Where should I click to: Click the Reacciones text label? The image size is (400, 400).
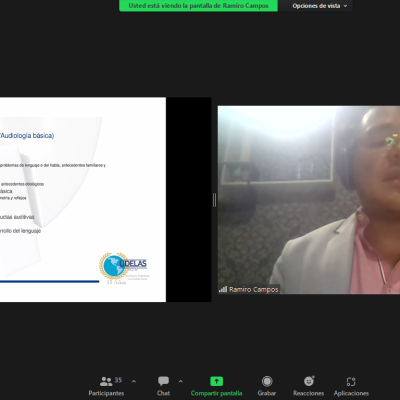coord(309,393)
